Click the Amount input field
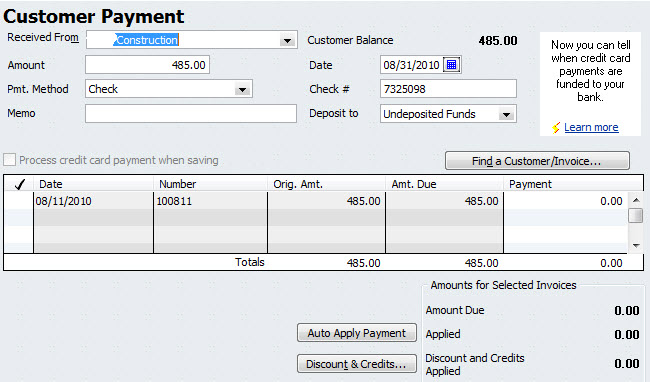The width and height of the screenshot is (650, 382). pyautogui.click(x=148, y=65)
